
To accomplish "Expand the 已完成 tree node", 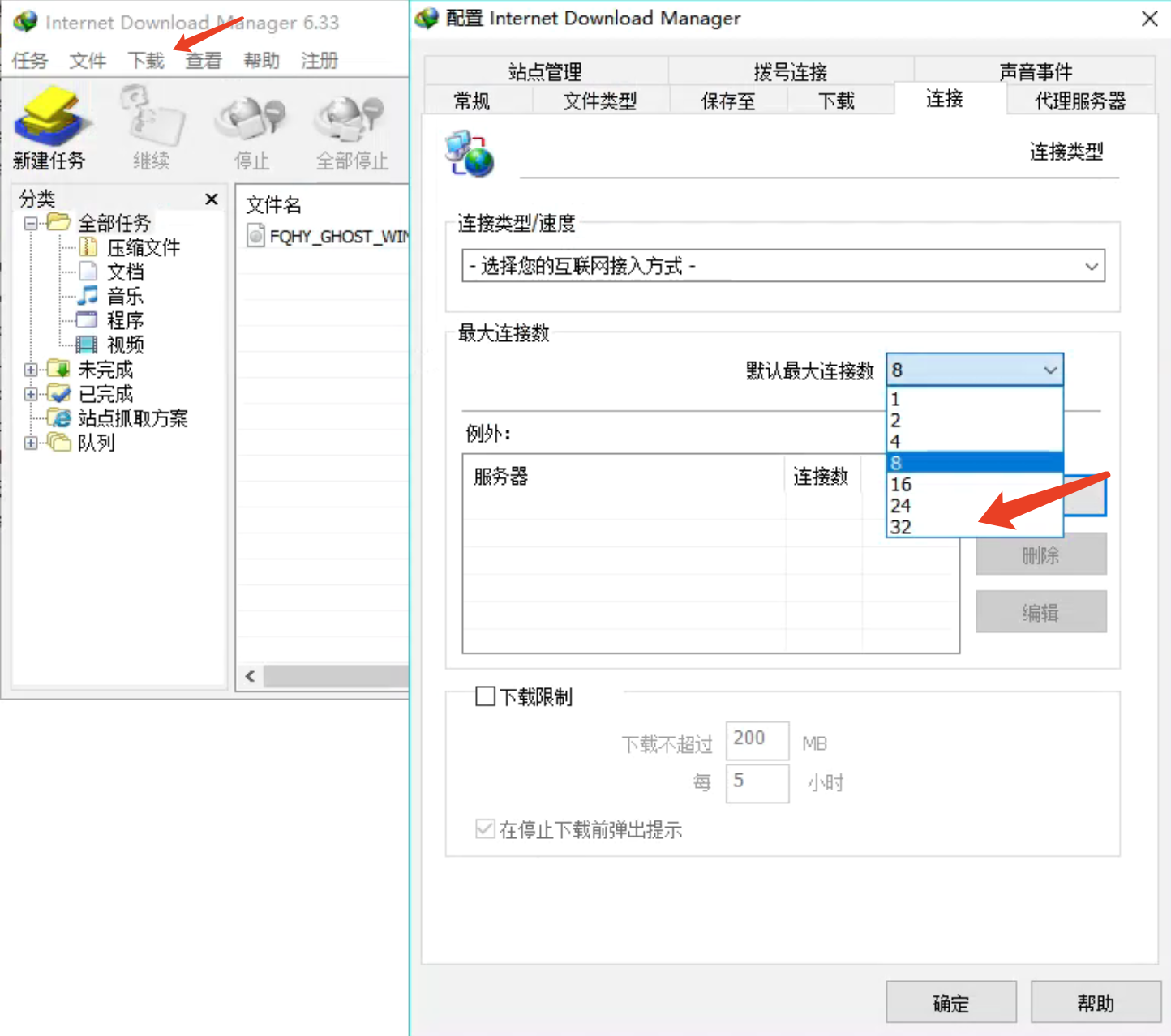I will pos(31,394).
